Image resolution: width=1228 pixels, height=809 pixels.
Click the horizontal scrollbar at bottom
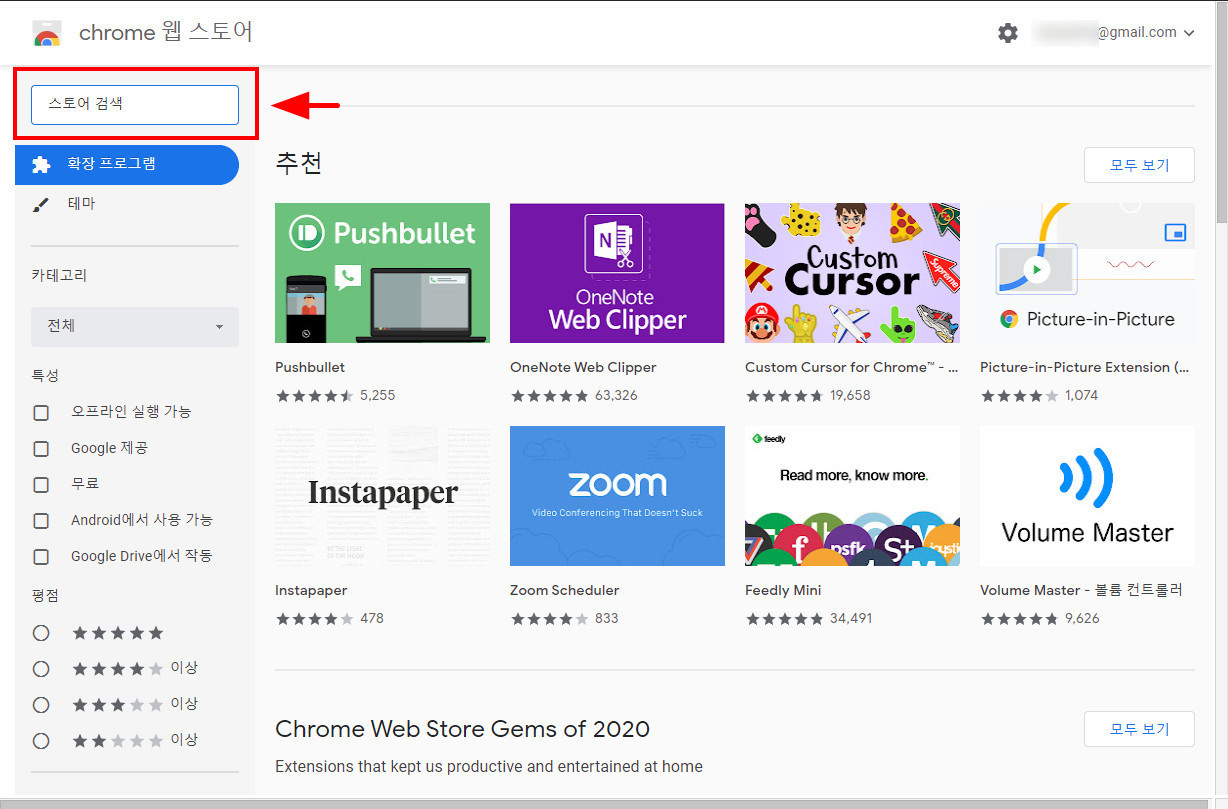point(606,802)
